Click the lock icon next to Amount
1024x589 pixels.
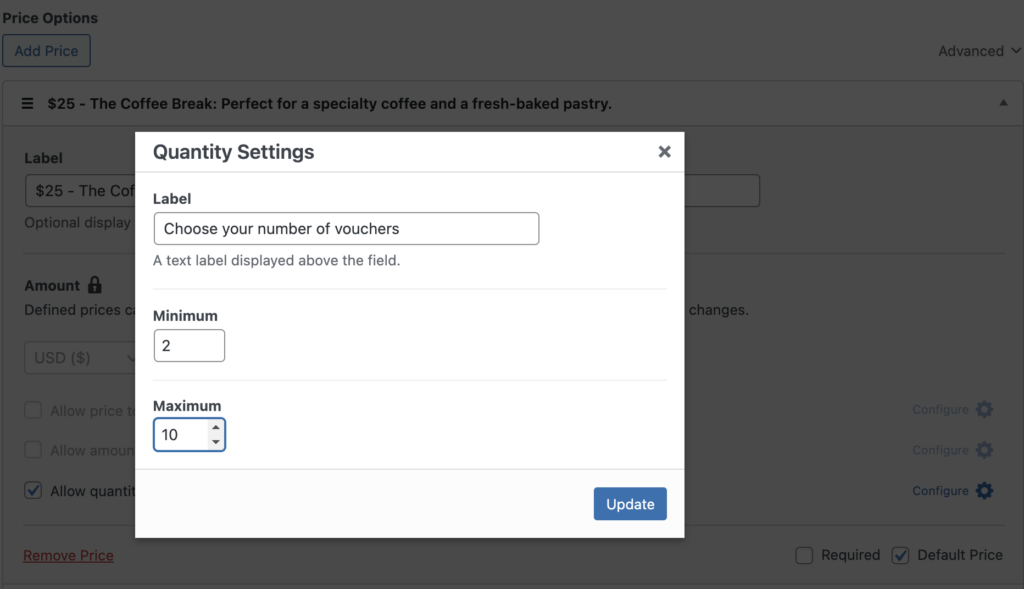pyautogui.click(x=95, y=285)
